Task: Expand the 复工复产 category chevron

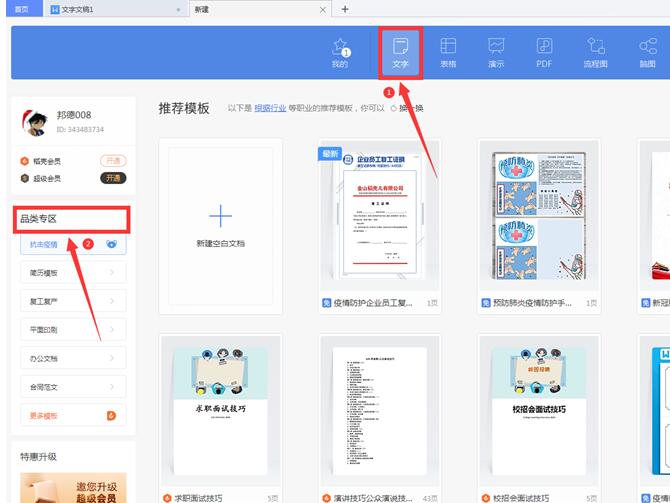Action: [112, 301]
